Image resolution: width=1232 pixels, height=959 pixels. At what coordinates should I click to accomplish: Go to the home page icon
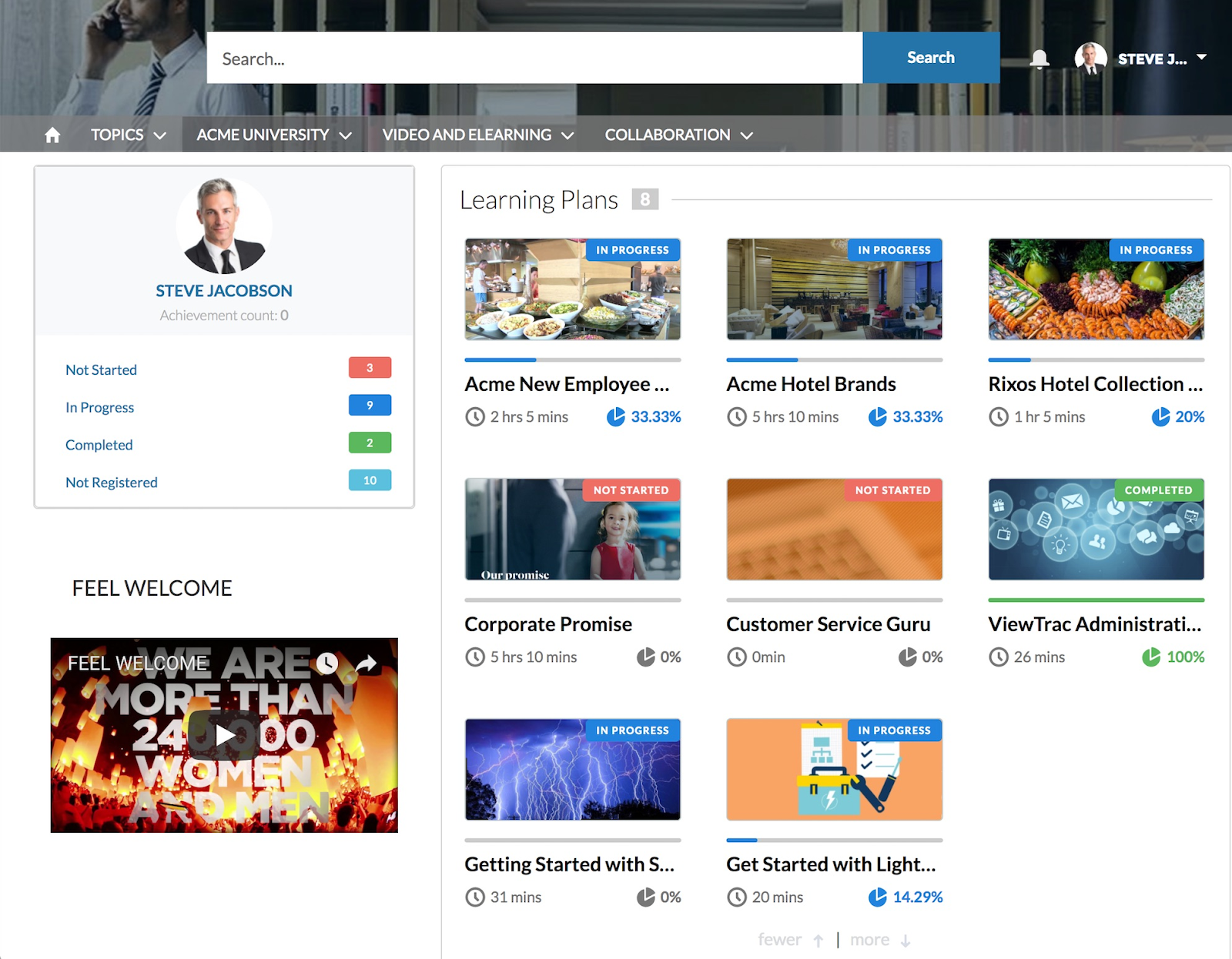[x=52, y=135]
